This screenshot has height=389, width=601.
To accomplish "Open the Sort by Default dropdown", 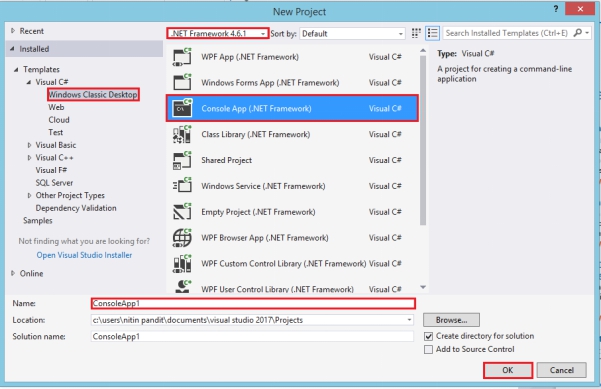I will tap(352, 34).
